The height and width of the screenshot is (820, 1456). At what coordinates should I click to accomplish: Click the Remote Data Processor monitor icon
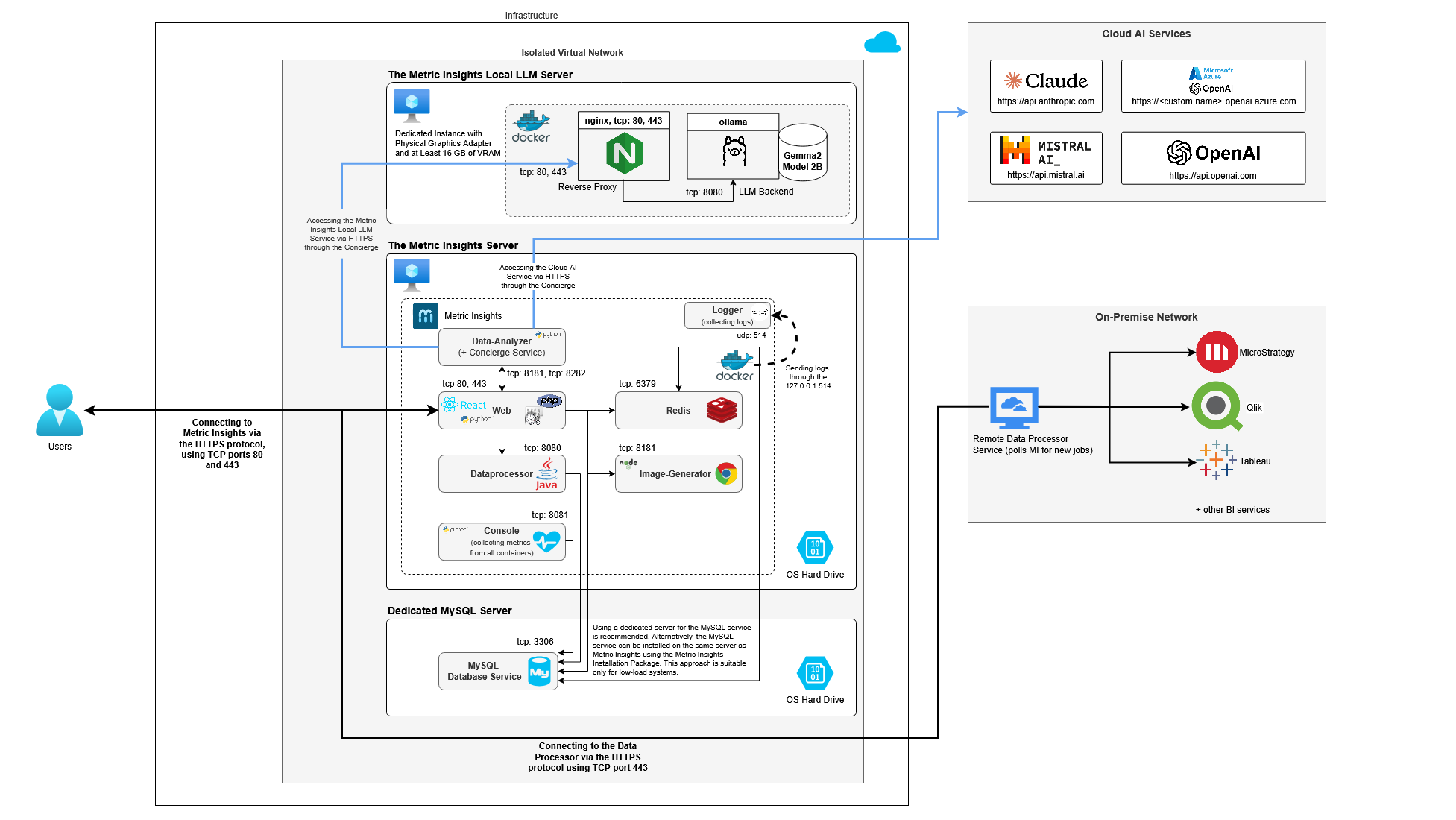(1013, 407)
